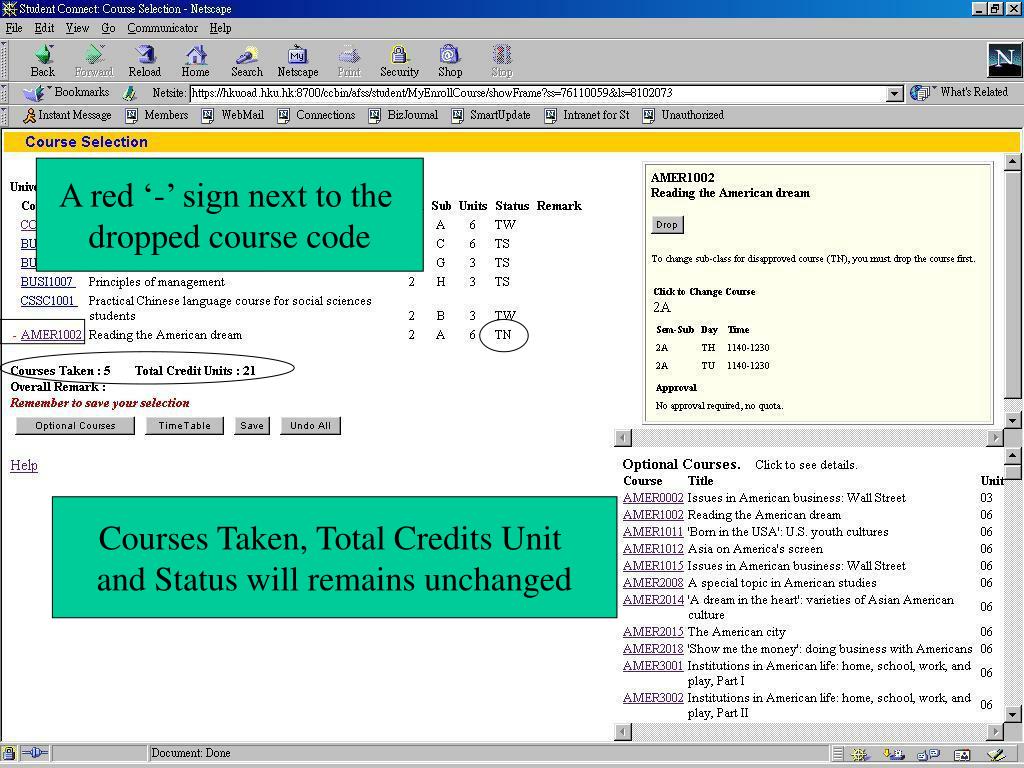The height and width of the screenshot is (768, 1024).
Task: Open Intranet for St bookmark
Action: click(x=586, y=115)
